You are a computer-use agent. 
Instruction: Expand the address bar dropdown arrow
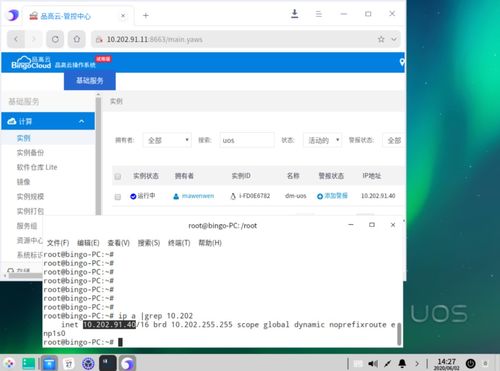pos(394,39)
